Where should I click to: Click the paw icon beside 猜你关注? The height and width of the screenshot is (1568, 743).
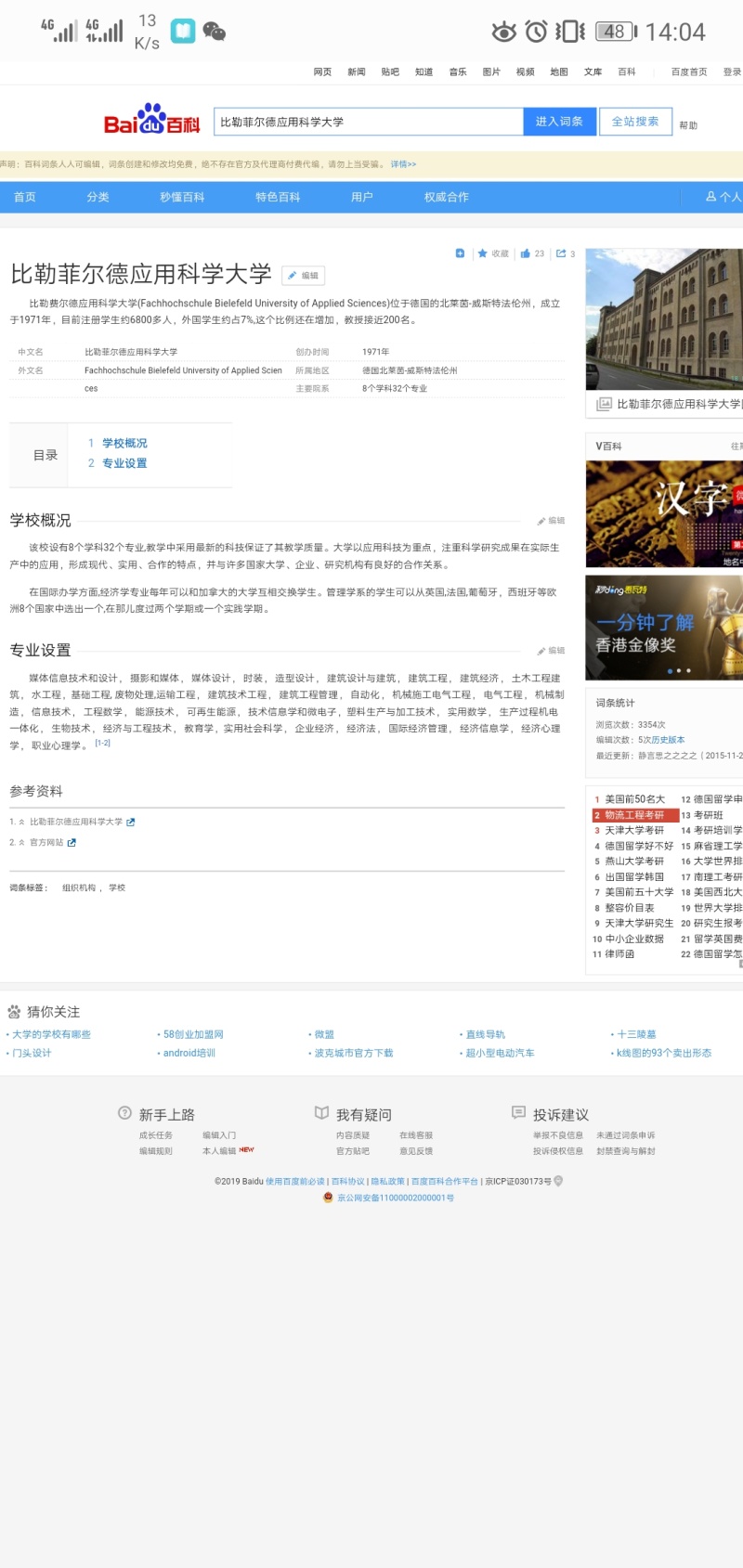[x=14, y=1012]
